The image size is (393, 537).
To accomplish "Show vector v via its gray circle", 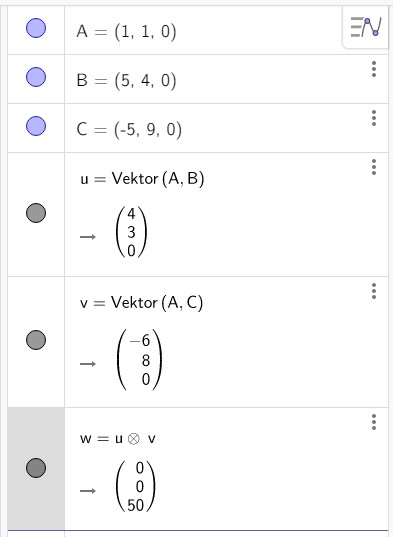I will pyautogui.click(x=36, y=340).
